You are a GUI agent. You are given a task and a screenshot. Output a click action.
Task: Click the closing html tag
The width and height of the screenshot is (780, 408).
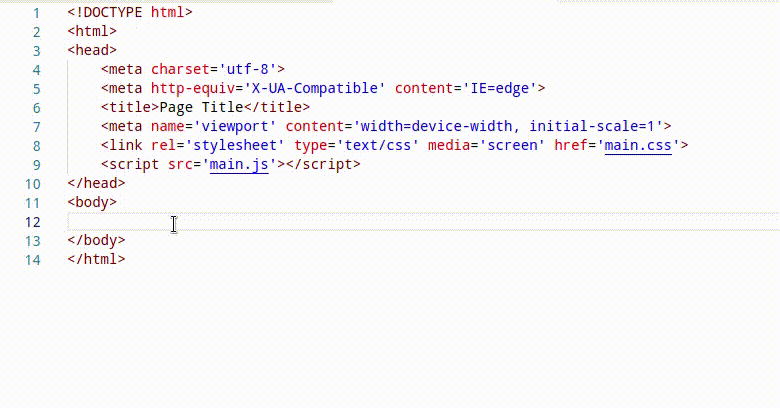tap(97, 259)
